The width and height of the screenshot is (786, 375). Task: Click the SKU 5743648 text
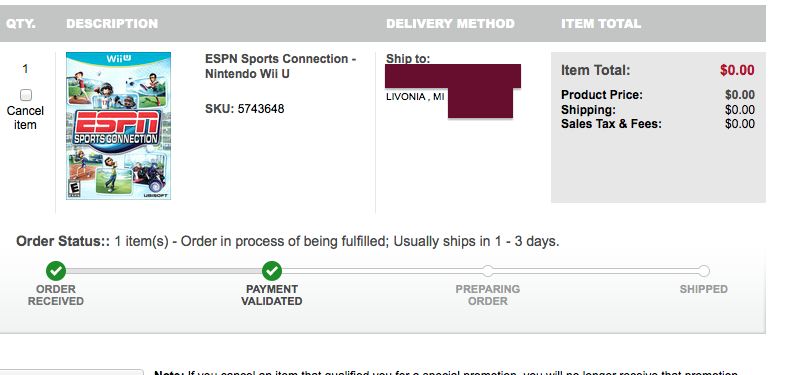[245, 109]
